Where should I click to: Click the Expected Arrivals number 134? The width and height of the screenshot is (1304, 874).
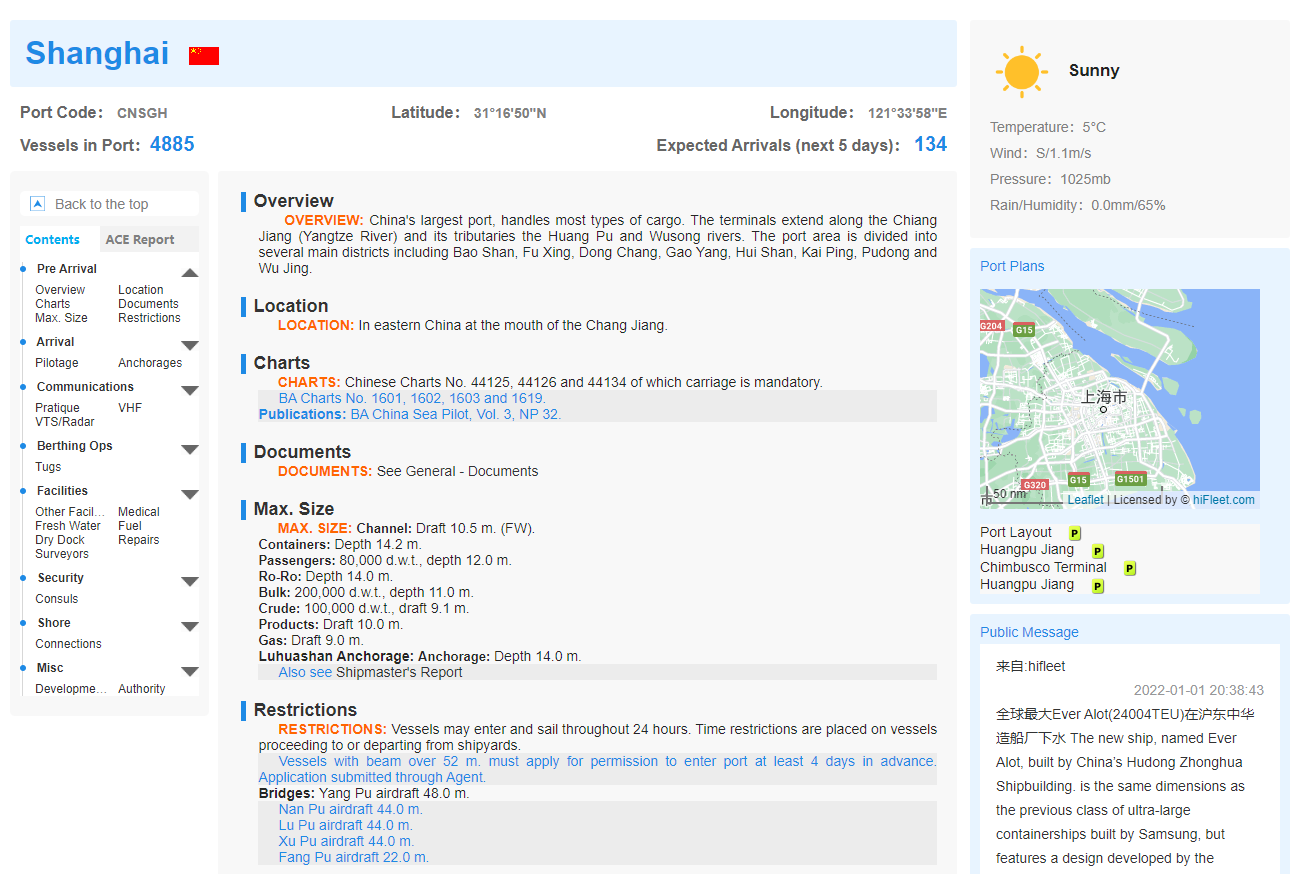pos(930,145)
